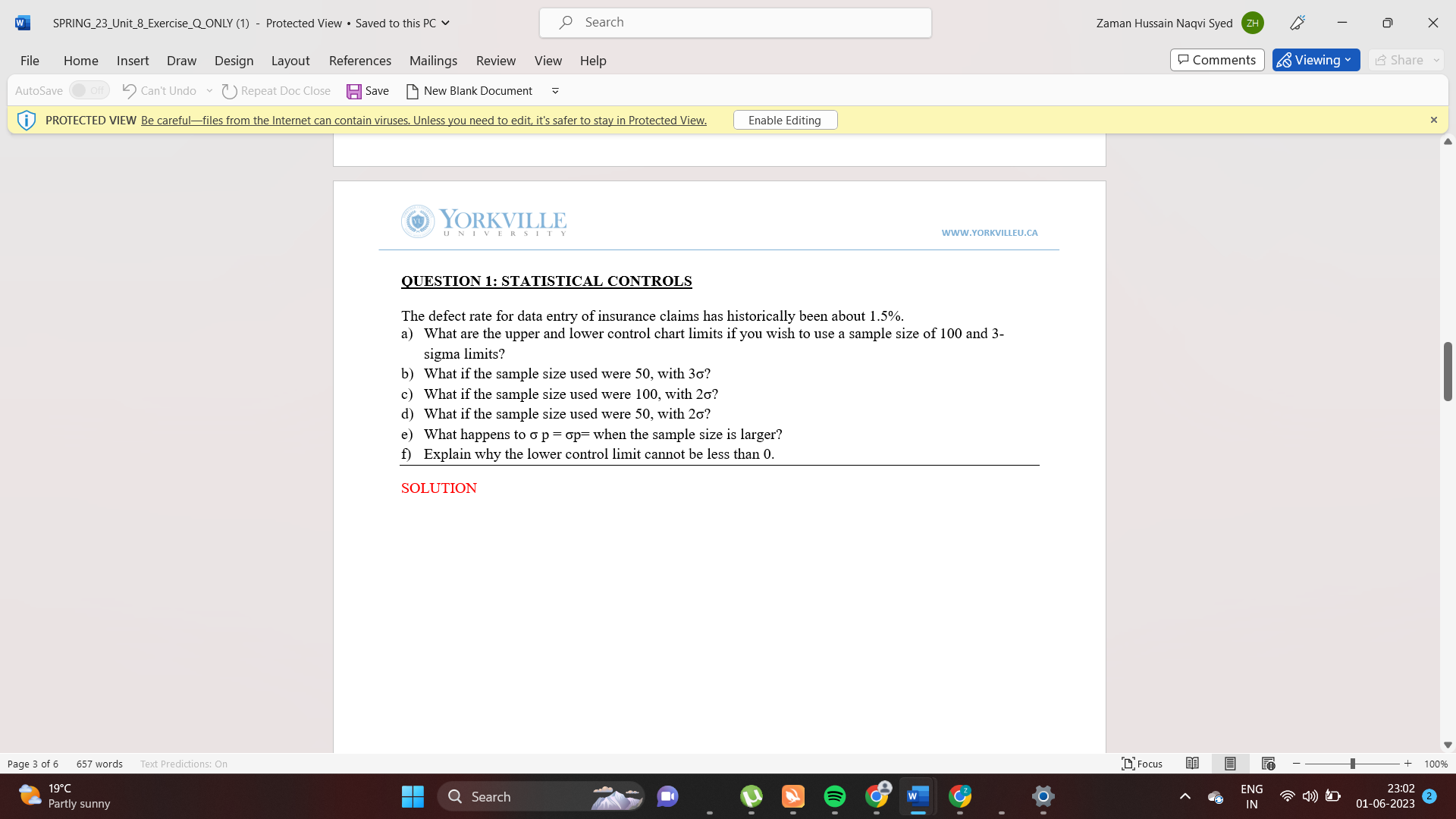Enable Focus mode in the status bar
1456x819 pixels.
pyautogui.click(x=1142, y=764)
